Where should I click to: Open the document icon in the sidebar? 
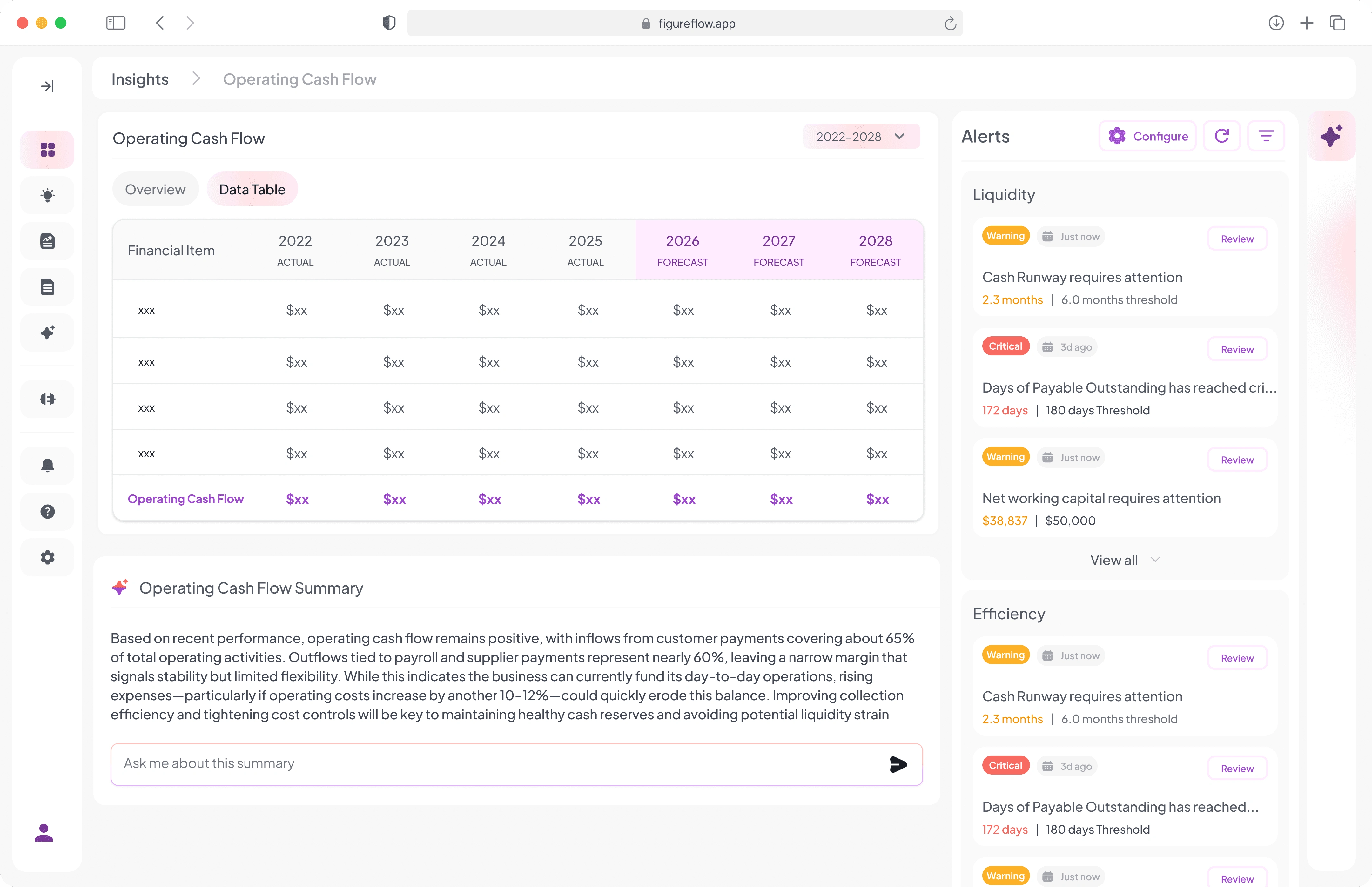(x=47, y=287)
